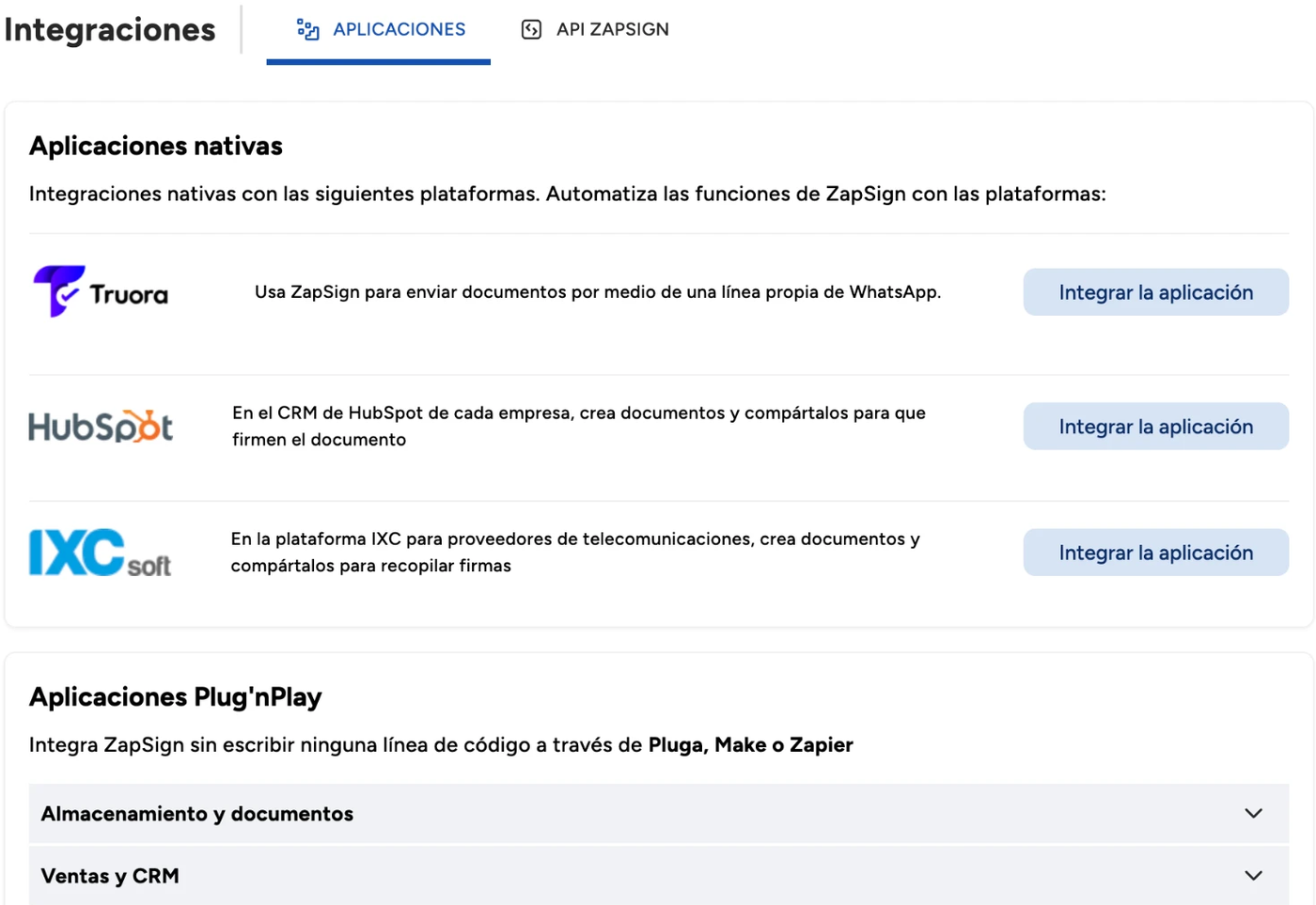Integrate the Truora application
1316x905 pixels.
(1155, 292)
